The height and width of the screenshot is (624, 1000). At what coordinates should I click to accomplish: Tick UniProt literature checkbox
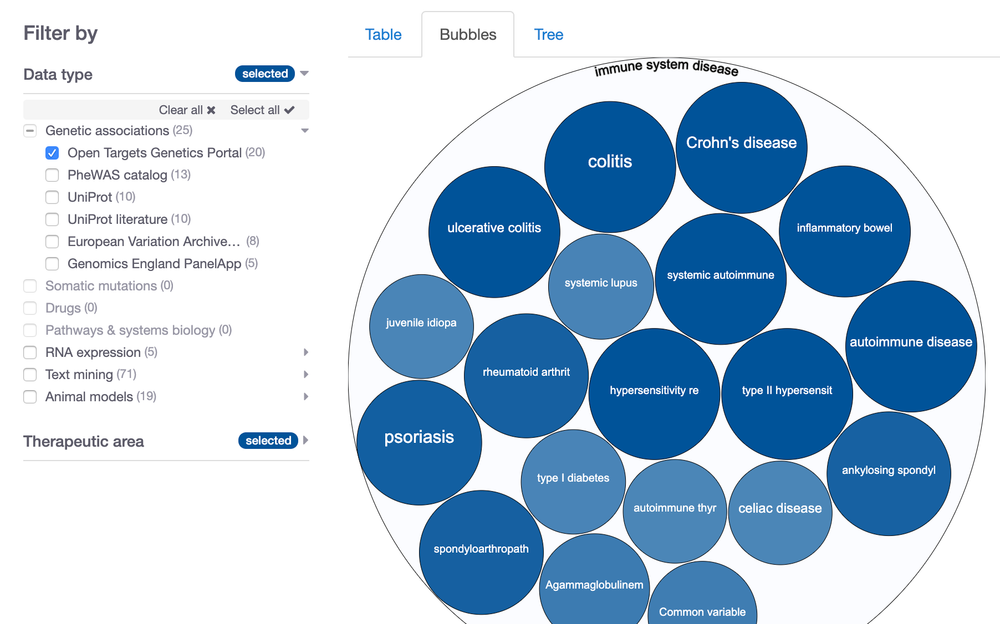52,219
